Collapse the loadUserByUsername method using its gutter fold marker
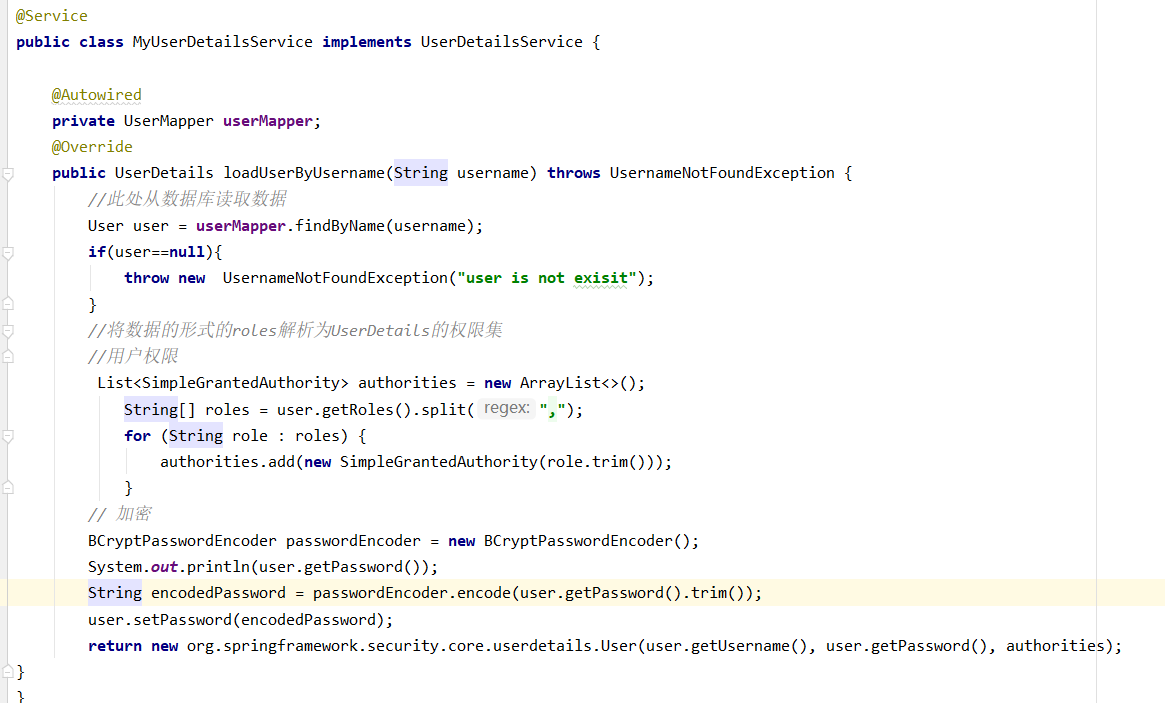1165x703 pixels. click(x=7, y=175)
